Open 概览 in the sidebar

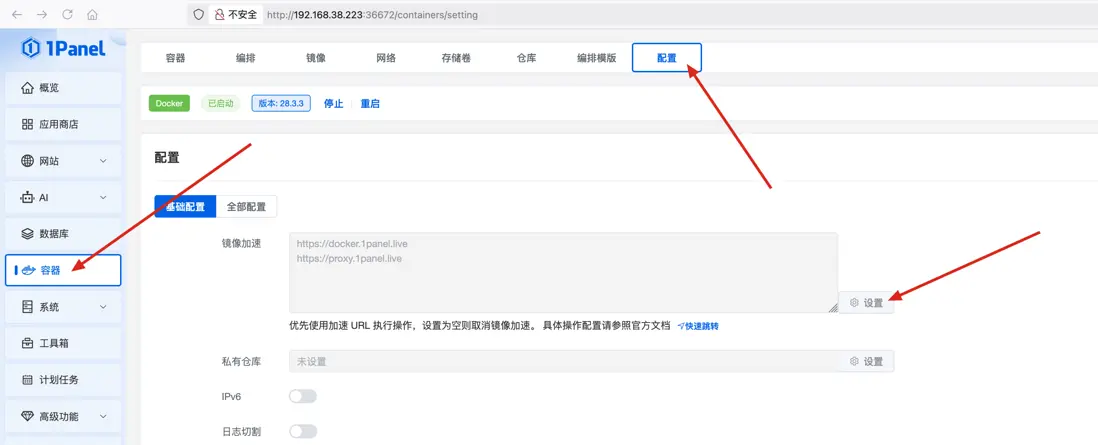click(64, 88)
